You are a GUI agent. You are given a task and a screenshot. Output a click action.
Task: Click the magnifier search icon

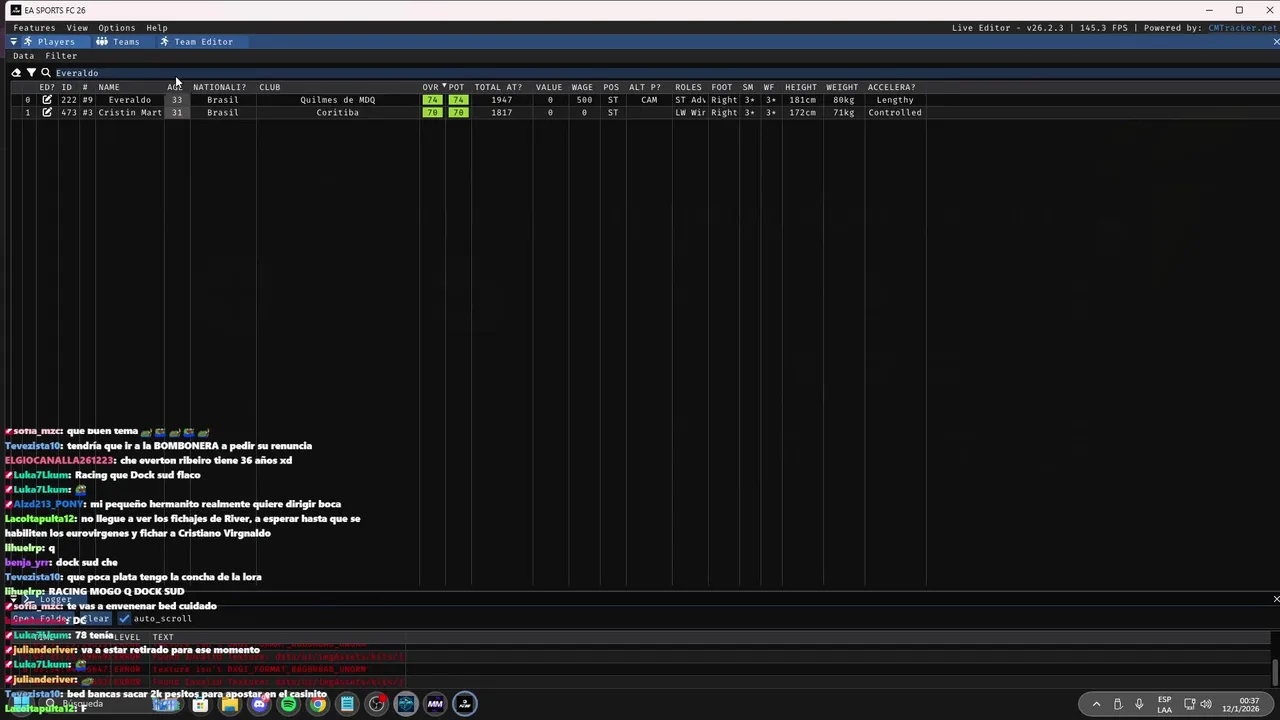[46, 73]
